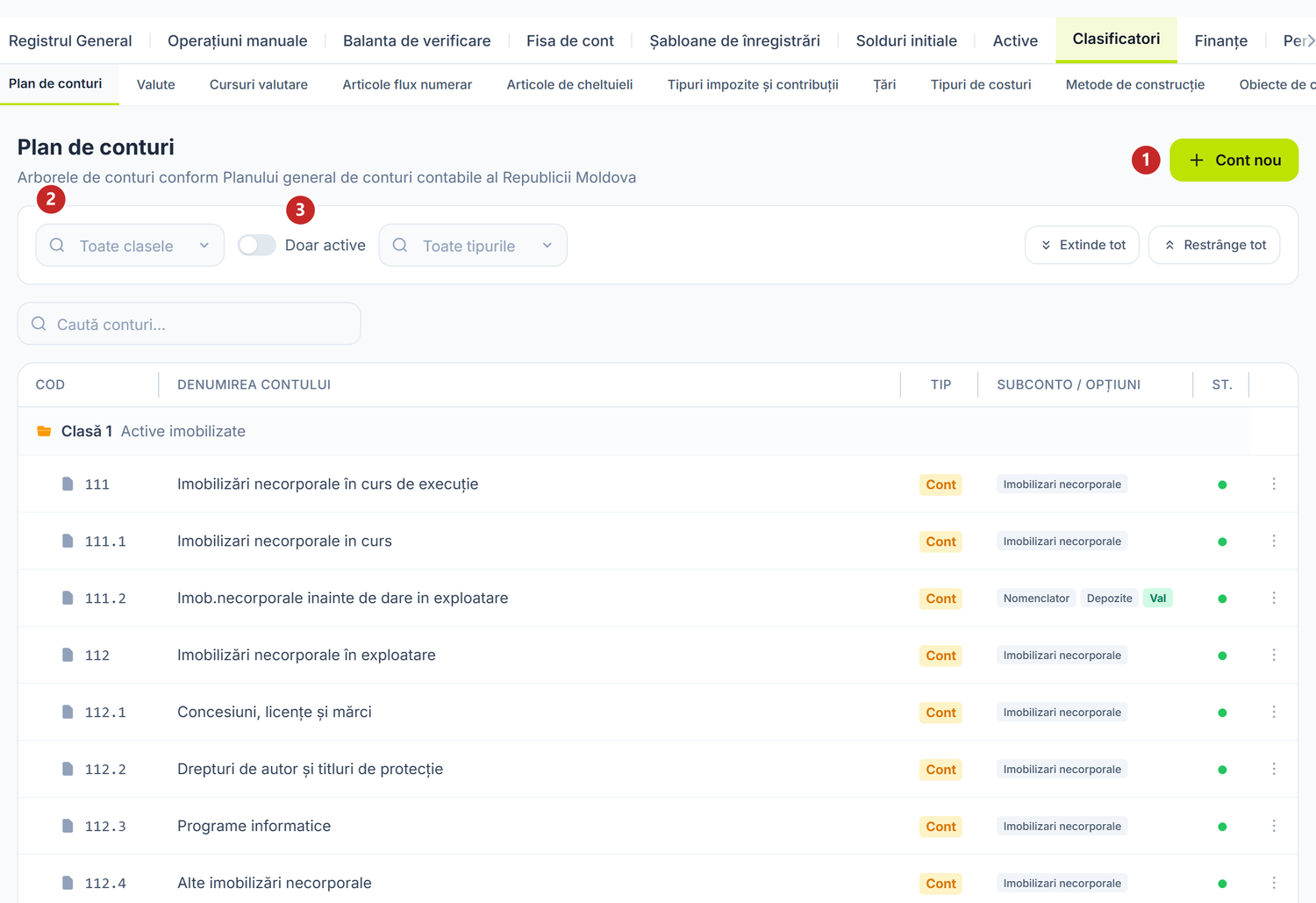The width and height of the screenshot is (1316, 903).
Task: Expand all accounts with Extinde tot
Action: tap(1082, 245)
